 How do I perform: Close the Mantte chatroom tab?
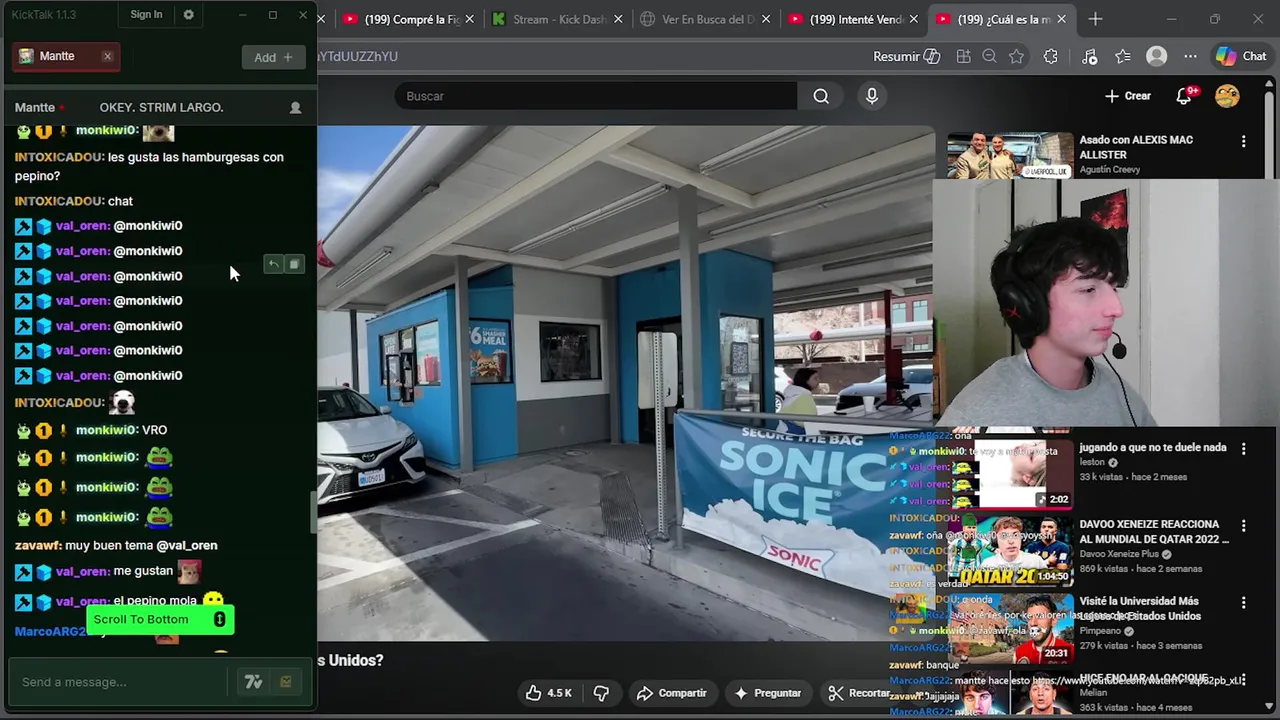(x=107, y=56)
